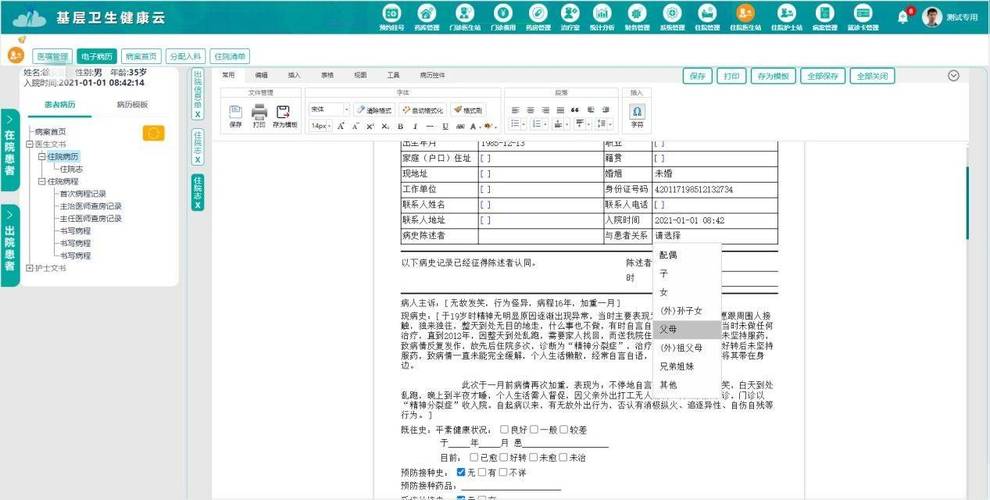Click the 保存 floppy icon in 文件管理

tap(236, 112)
